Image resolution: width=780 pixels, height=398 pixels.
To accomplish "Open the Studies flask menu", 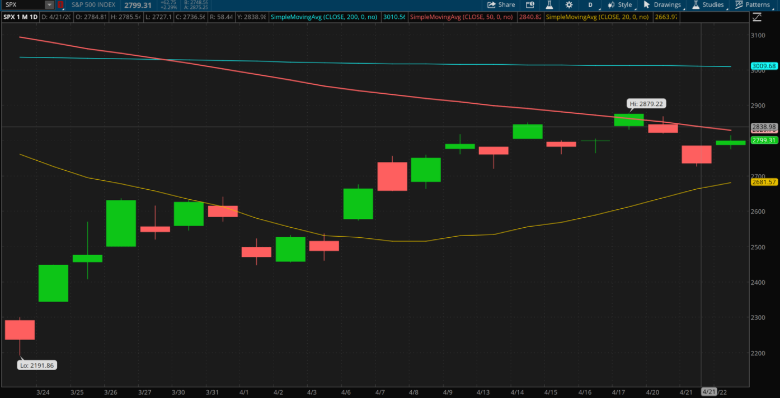I will [x=707, y=4].
